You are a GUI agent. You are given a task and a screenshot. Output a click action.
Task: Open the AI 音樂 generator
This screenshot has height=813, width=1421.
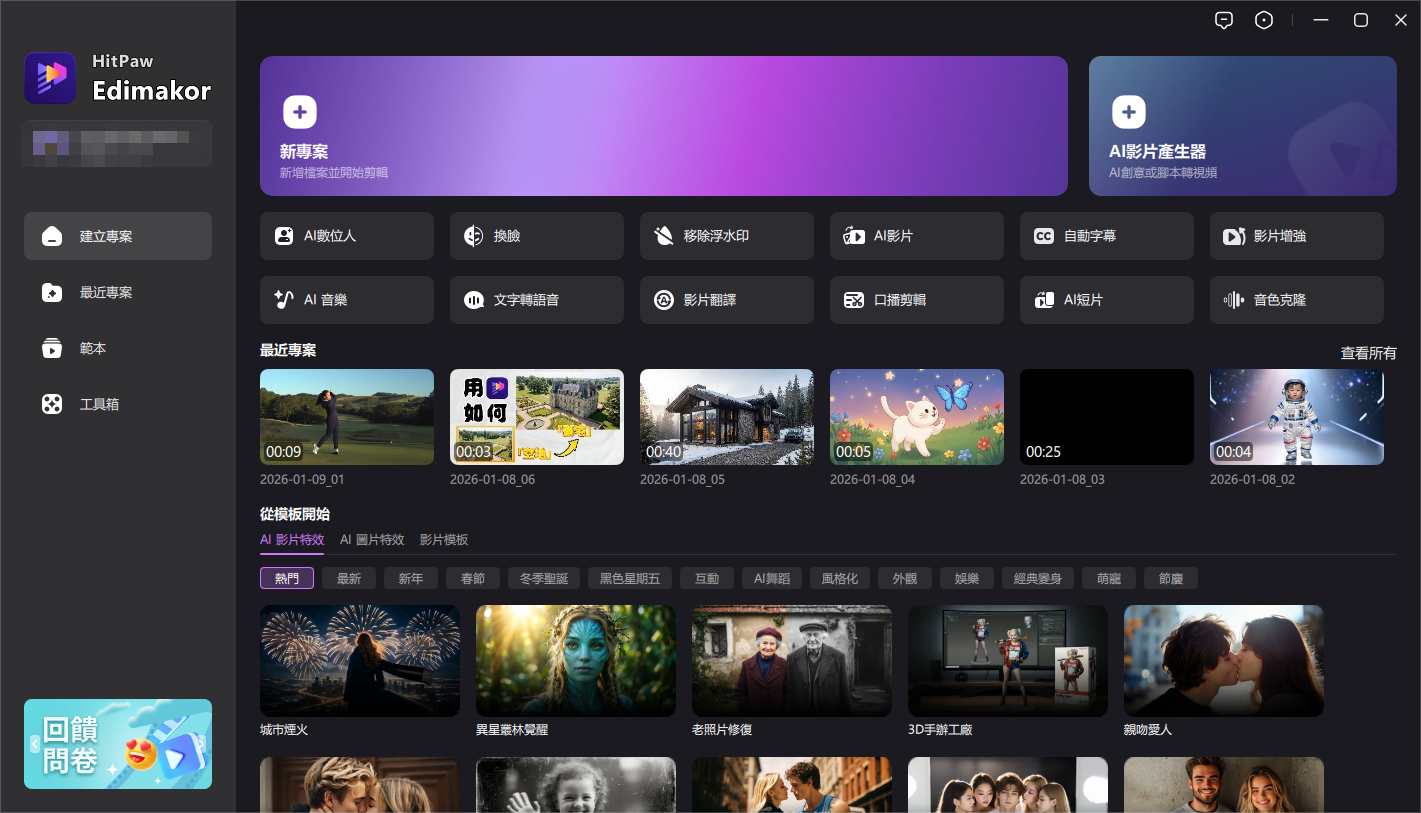[346, 300]
